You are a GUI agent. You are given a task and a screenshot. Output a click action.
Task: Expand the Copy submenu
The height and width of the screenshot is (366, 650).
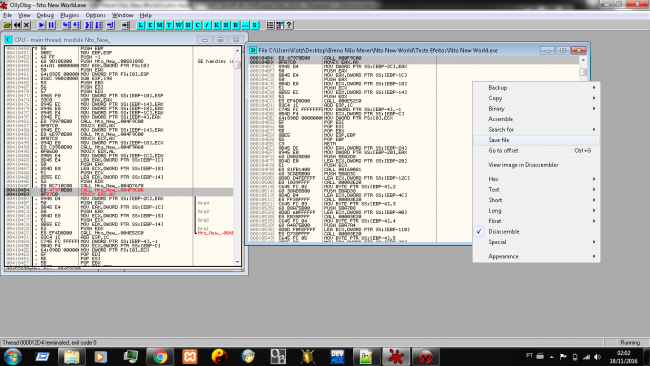[536, 98]
